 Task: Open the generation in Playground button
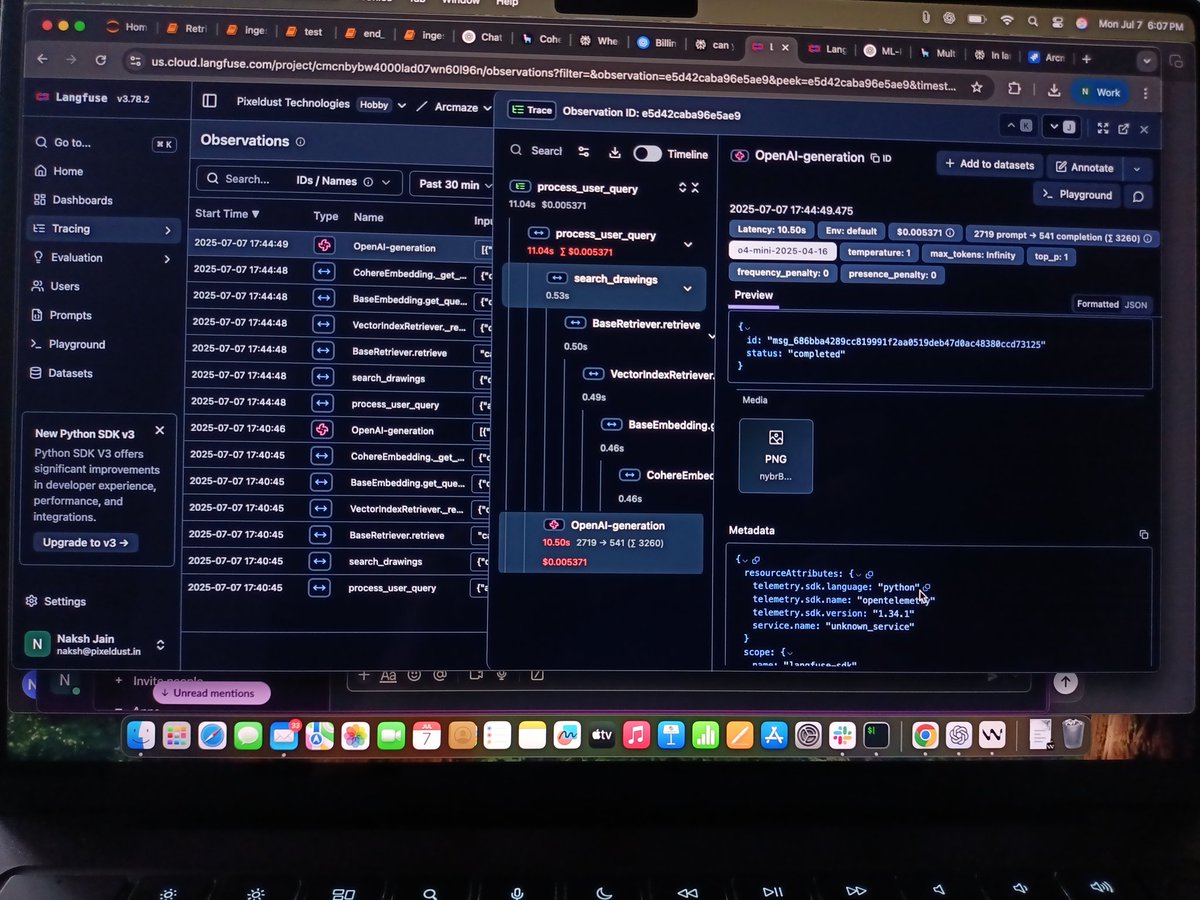click(x=1077, y=195)
